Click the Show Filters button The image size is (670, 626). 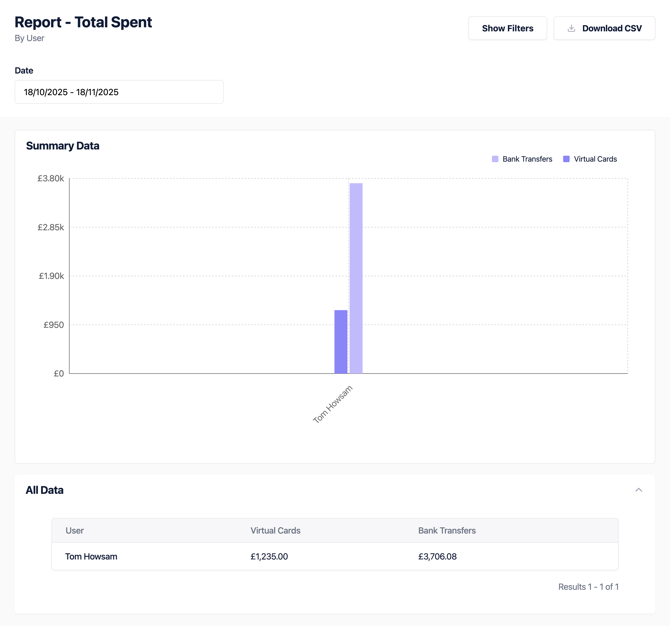[507, 28]
